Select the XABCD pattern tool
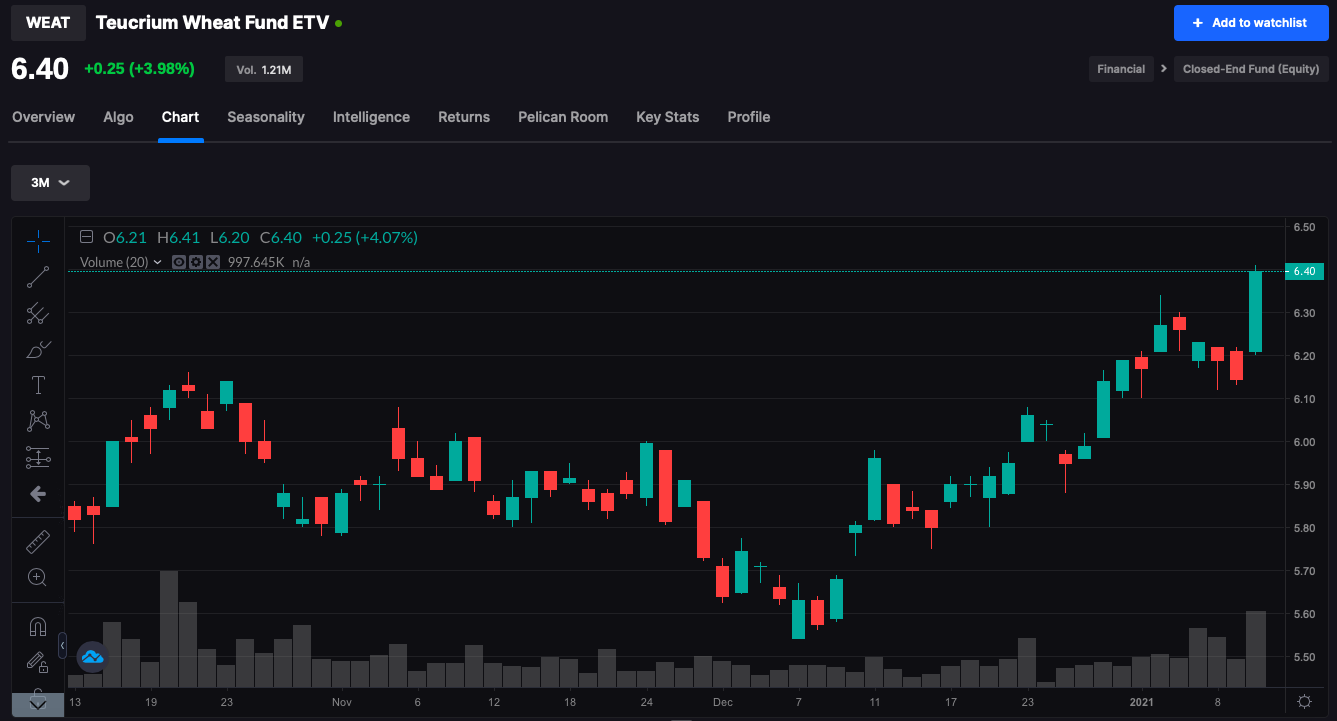Image resolution: width=1337 pixels, height=721 pixels. point(38,421)
